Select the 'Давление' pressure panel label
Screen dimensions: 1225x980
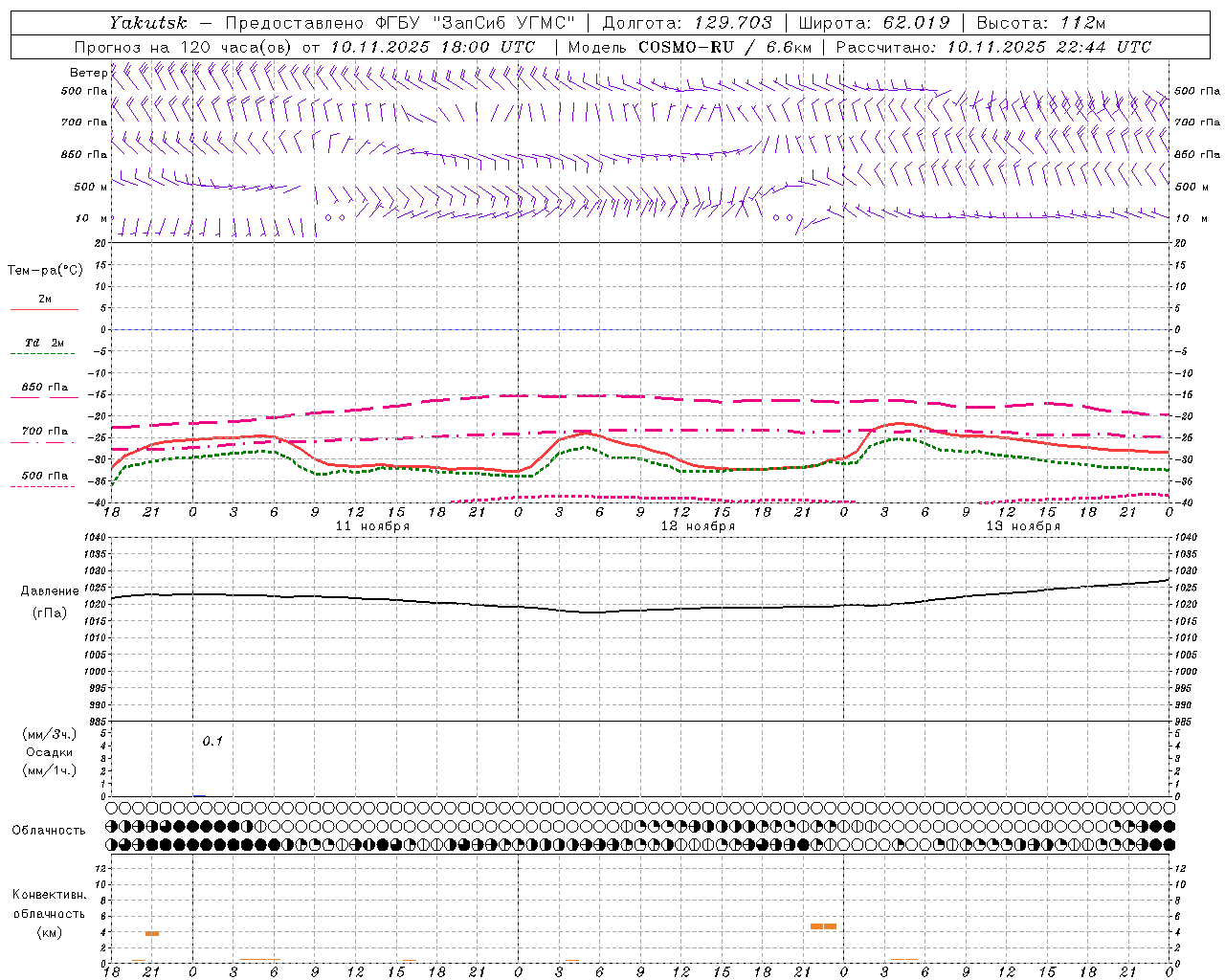[x=50, y=591]
